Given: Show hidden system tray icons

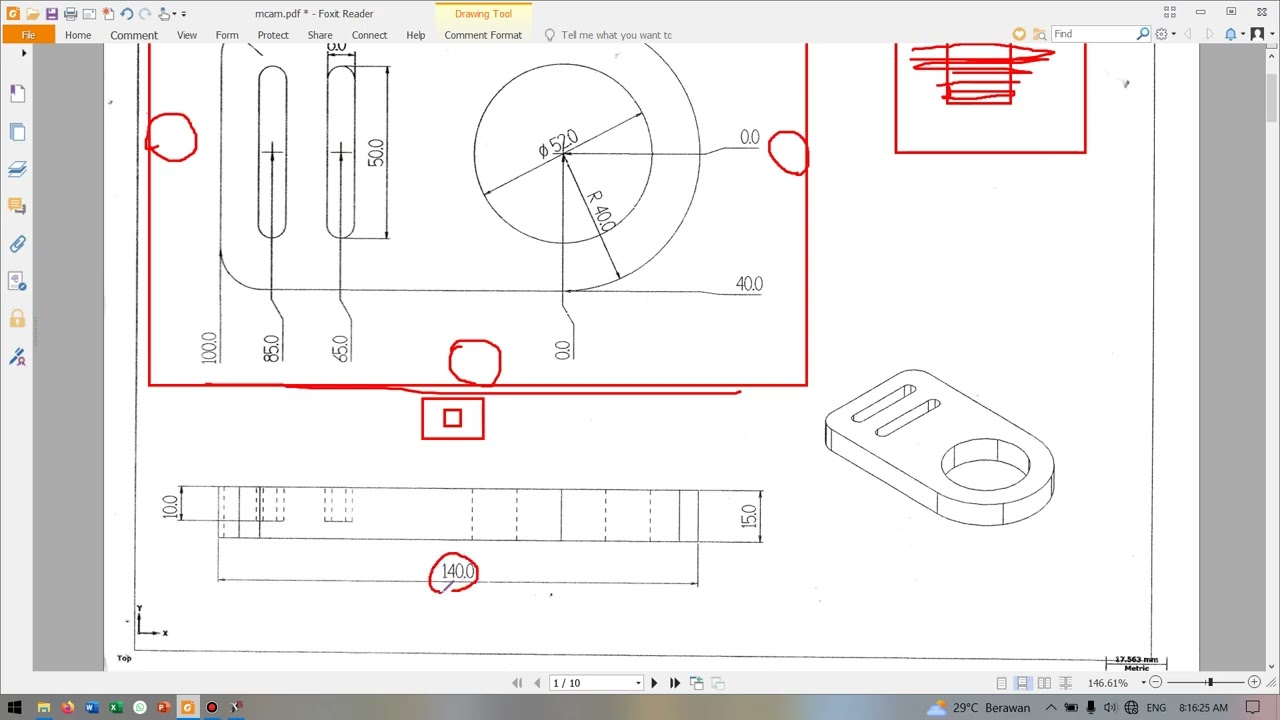Looking at the screenshot, I should pos(1050,707).
